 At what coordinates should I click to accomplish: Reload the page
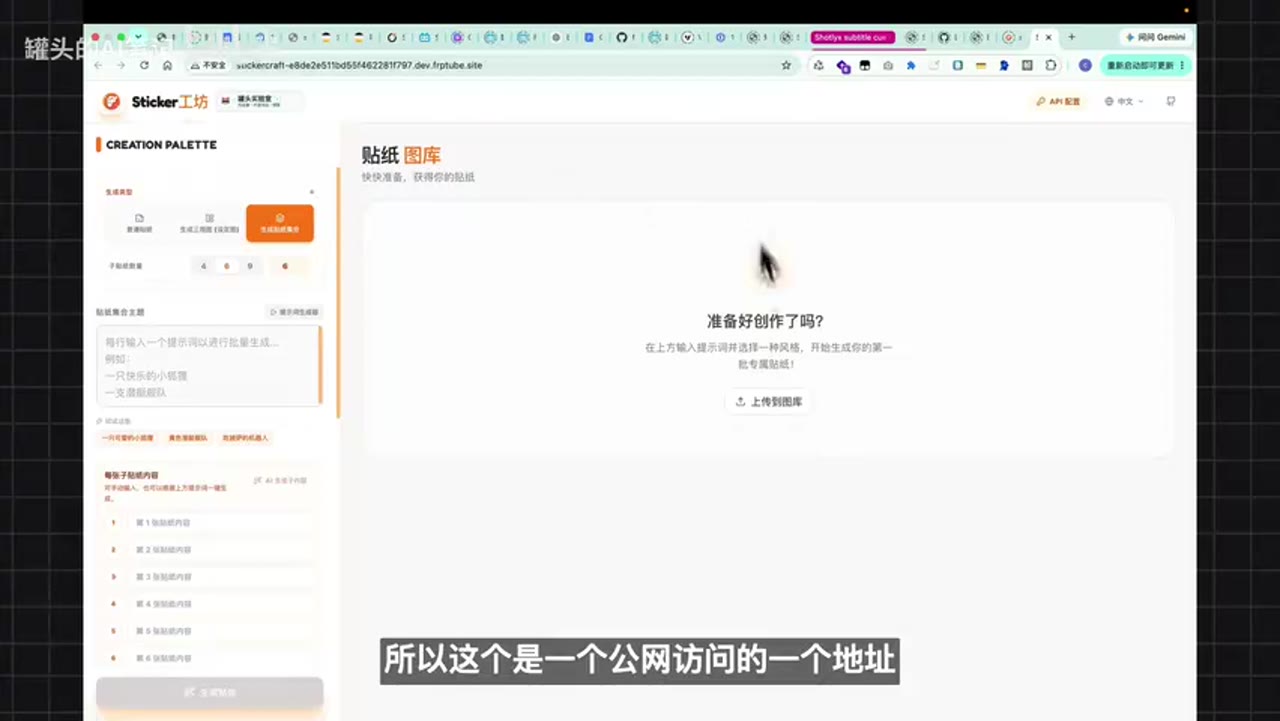[144, 65]
